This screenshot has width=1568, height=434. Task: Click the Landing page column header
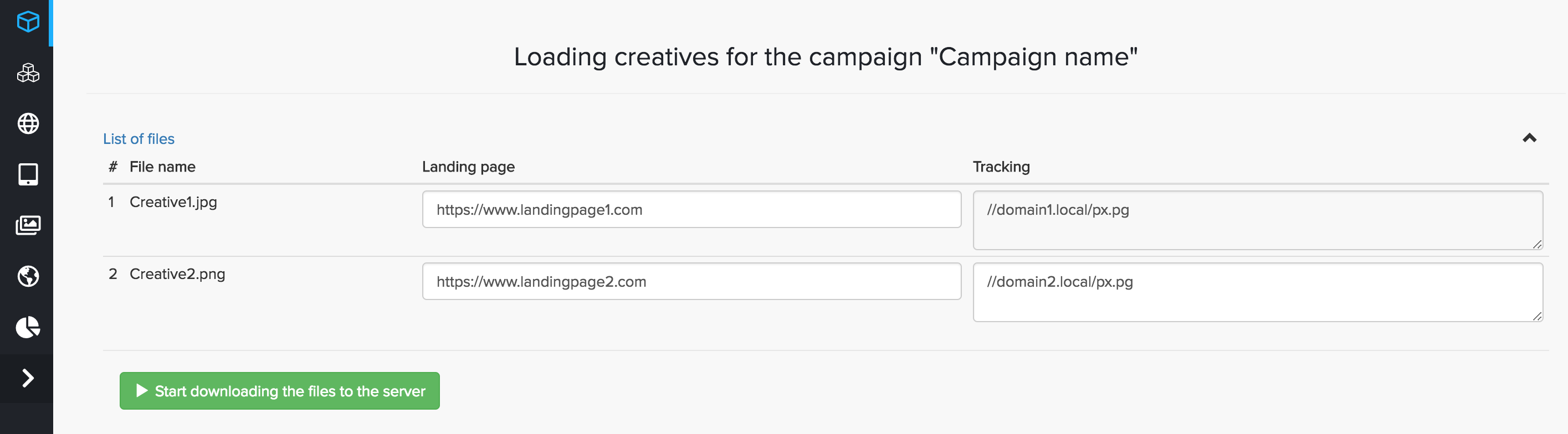coord(468,167)
